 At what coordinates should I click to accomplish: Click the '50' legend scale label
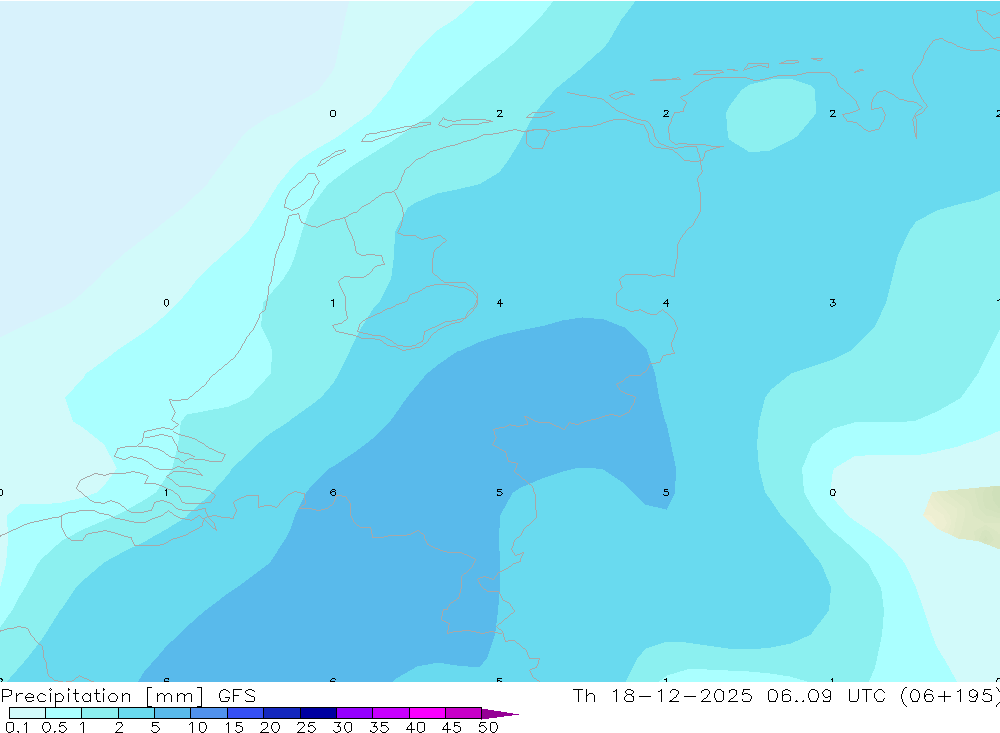tap(488, 727)
